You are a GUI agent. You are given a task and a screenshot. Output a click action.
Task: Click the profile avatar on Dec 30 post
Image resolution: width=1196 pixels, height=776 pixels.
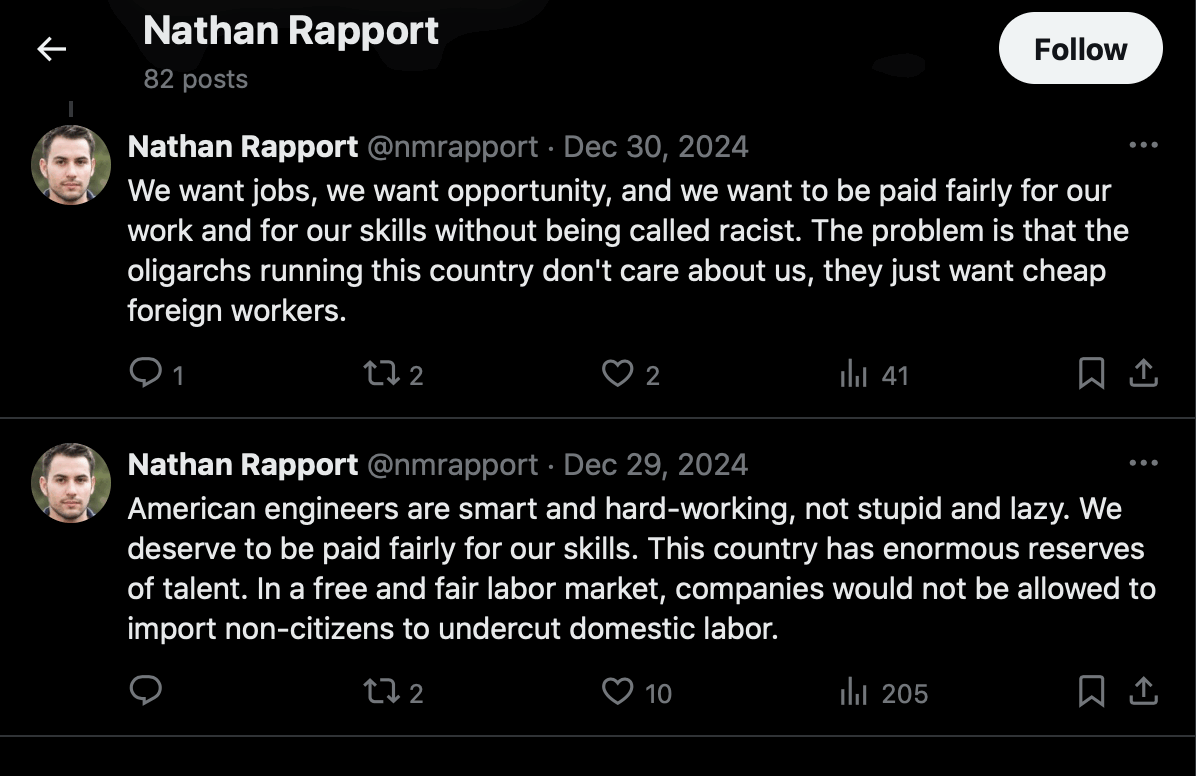(71, 165)
